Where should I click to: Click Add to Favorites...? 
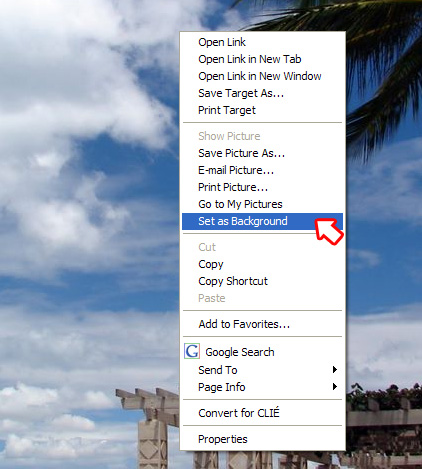click(262, 324)
